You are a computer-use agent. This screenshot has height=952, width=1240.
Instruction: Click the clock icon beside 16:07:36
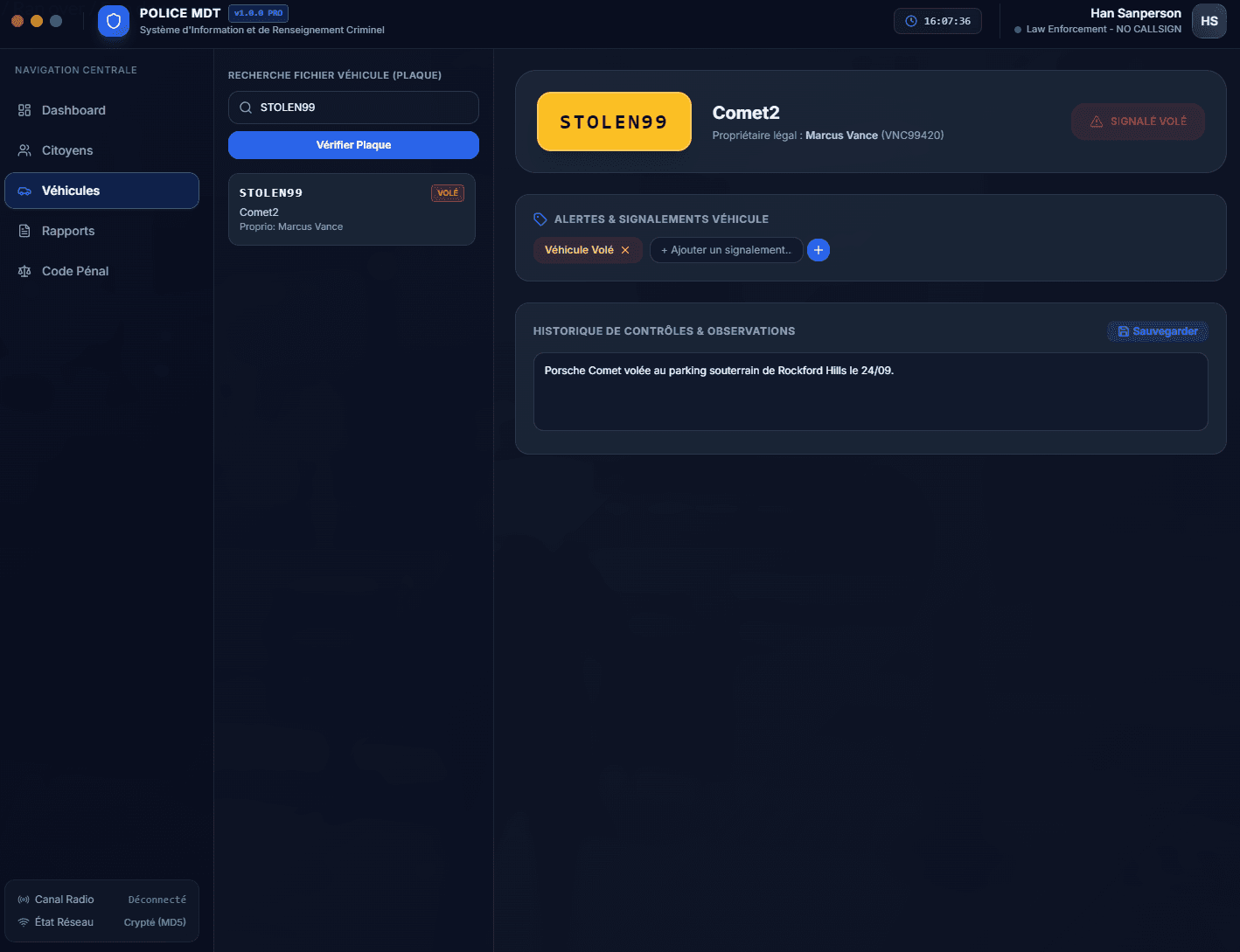[911, 21]
